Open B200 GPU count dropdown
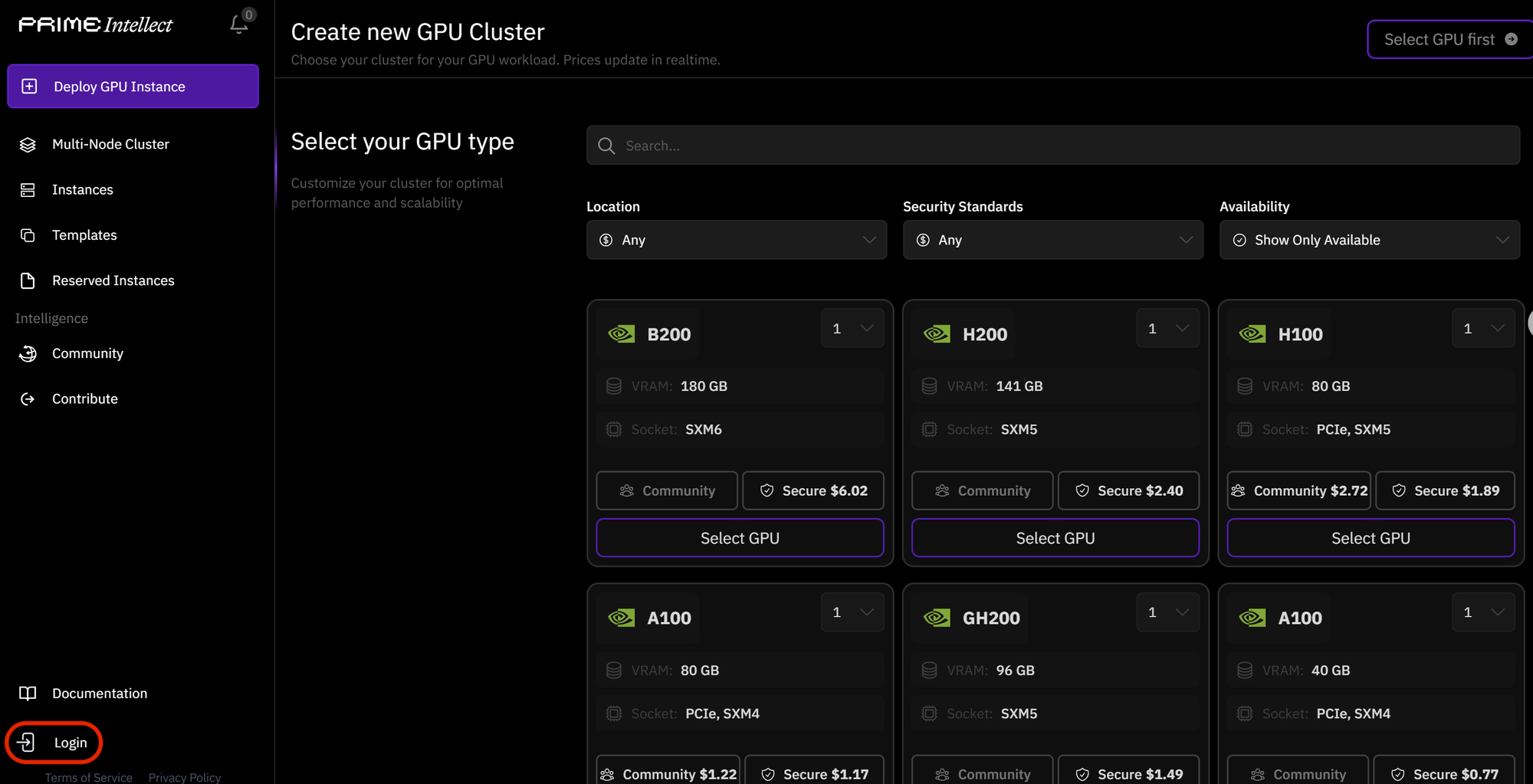The height and width of the screenshot is (784, 1533). pyautogui.click(x=852, y=328)
